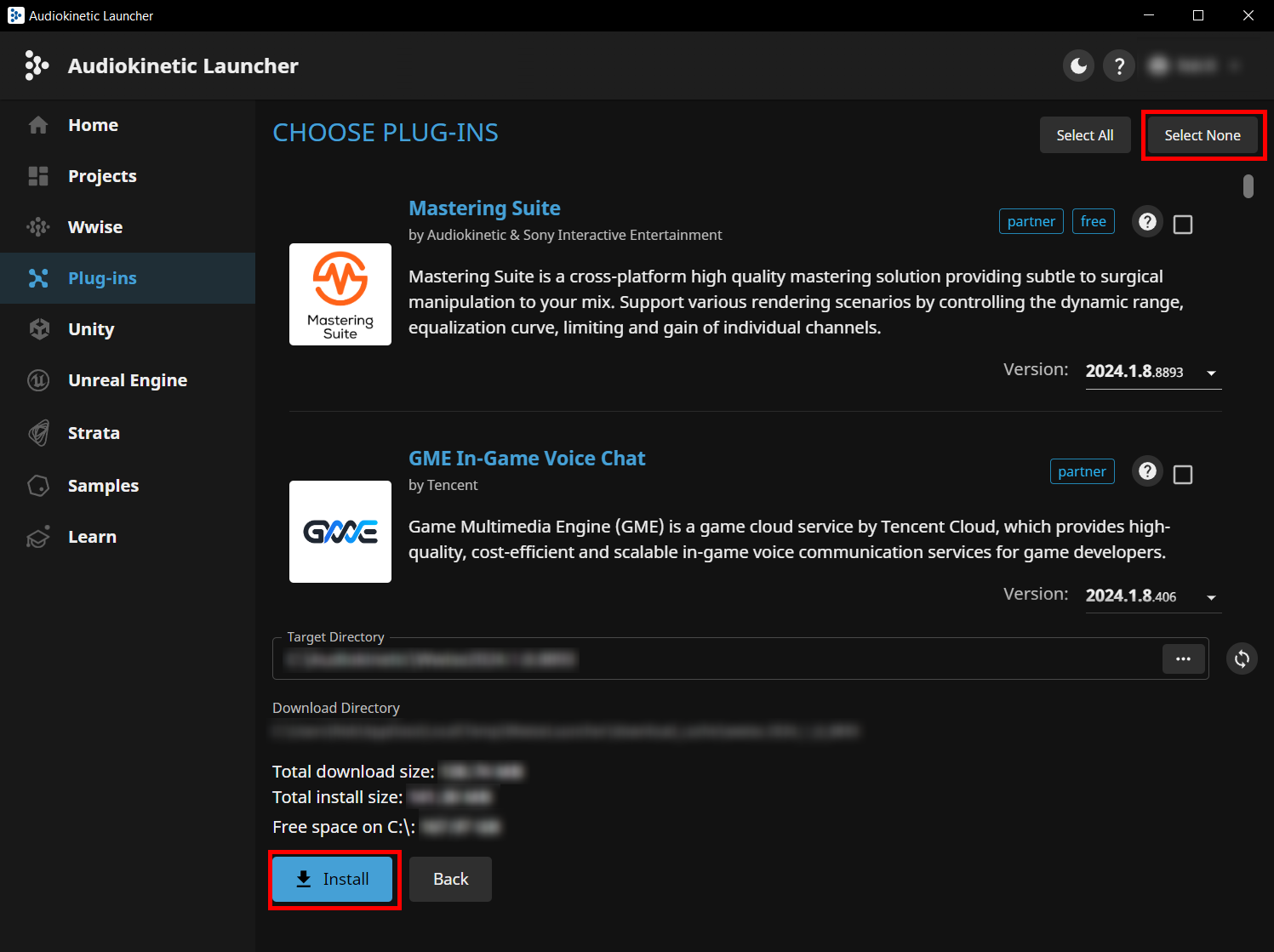Image resolution: width=1274 pixels, height=952 pixels.
Task: Click the partner tag on Mastering Suite
Action: click(1031, 221)
